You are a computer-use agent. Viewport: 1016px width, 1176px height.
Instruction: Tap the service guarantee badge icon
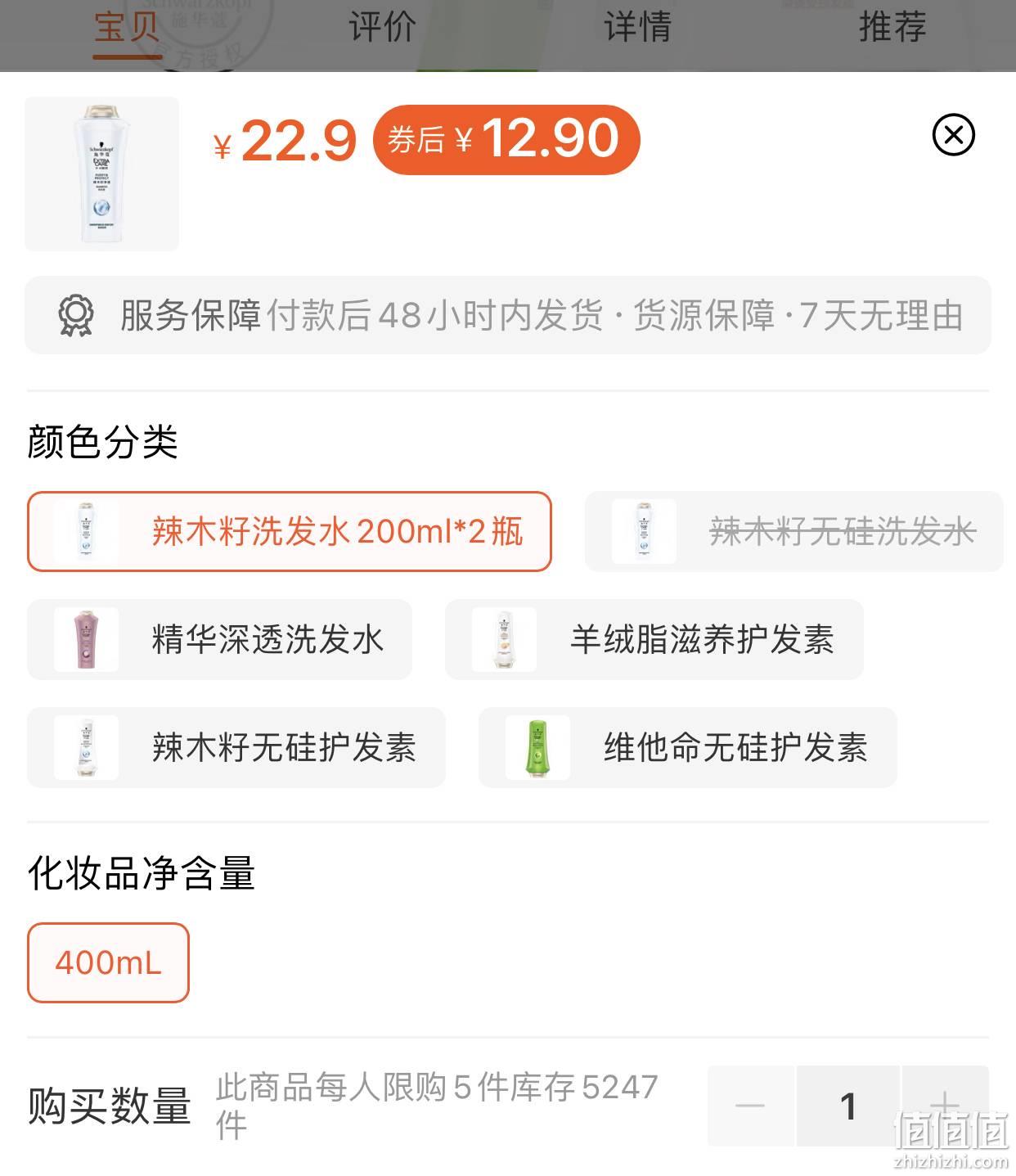click(76, 316)
